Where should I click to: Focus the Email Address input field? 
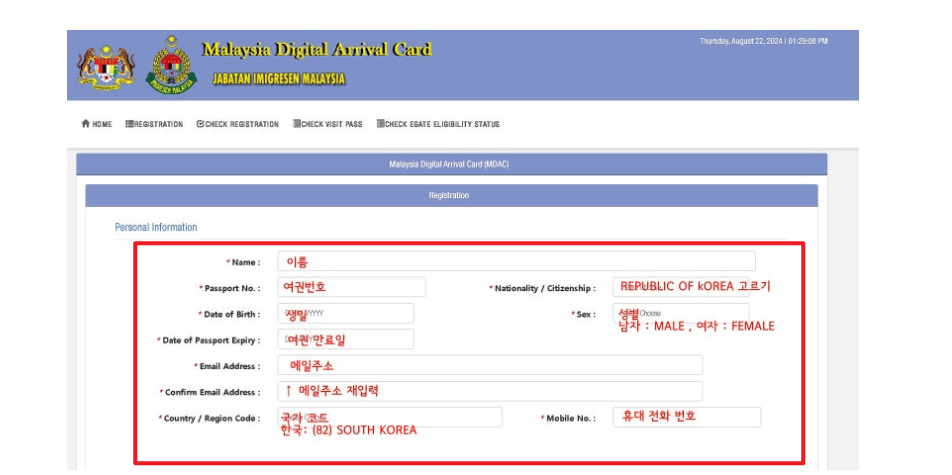click(x=490, y=365)
